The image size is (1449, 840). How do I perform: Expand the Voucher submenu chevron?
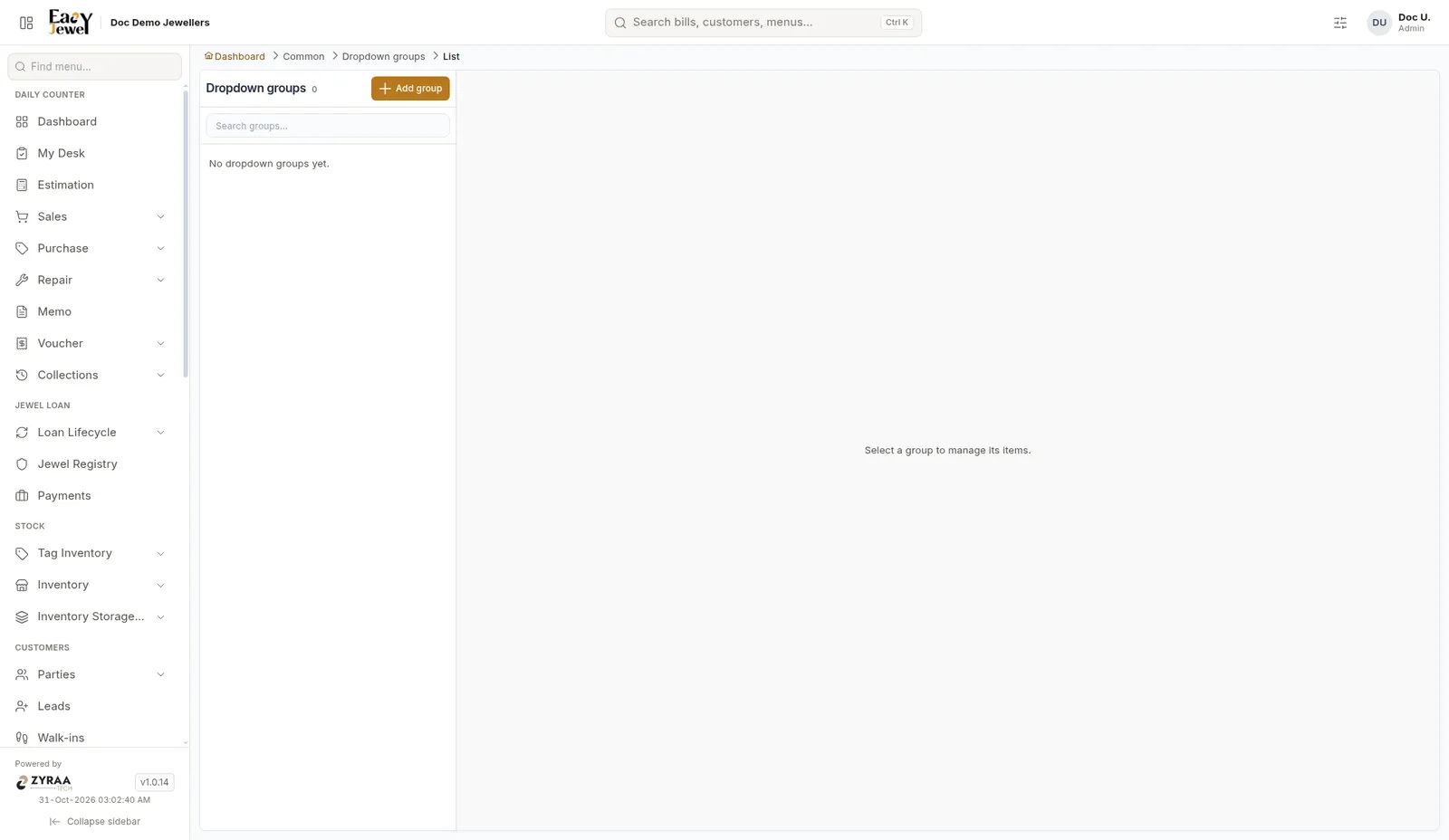[x=160, y=343]
